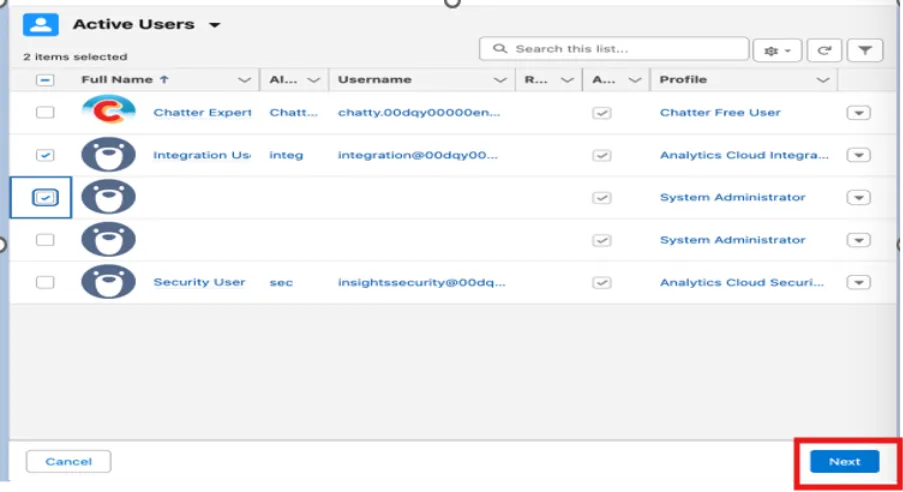Open list view settings gear menu

777,51
